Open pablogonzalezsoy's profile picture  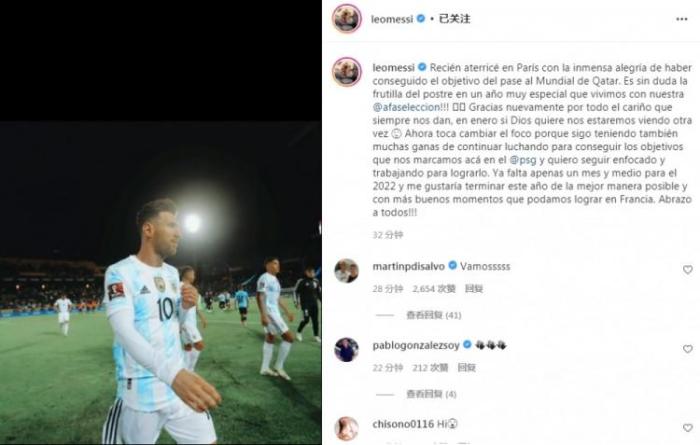(x=346, y=349)
